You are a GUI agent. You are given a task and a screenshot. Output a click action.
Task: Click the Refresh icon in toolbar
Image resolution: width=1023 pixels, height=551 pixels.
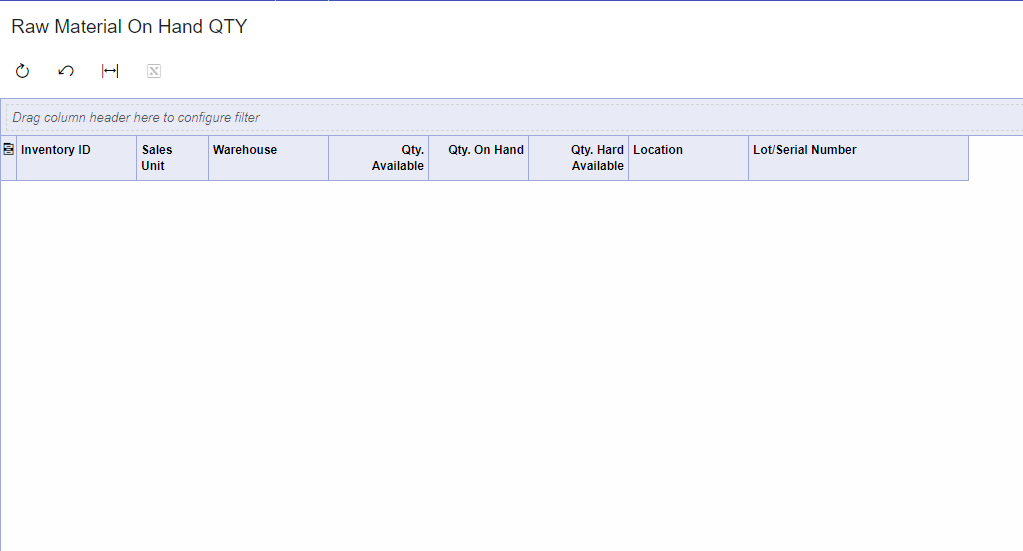pos(22,70)
